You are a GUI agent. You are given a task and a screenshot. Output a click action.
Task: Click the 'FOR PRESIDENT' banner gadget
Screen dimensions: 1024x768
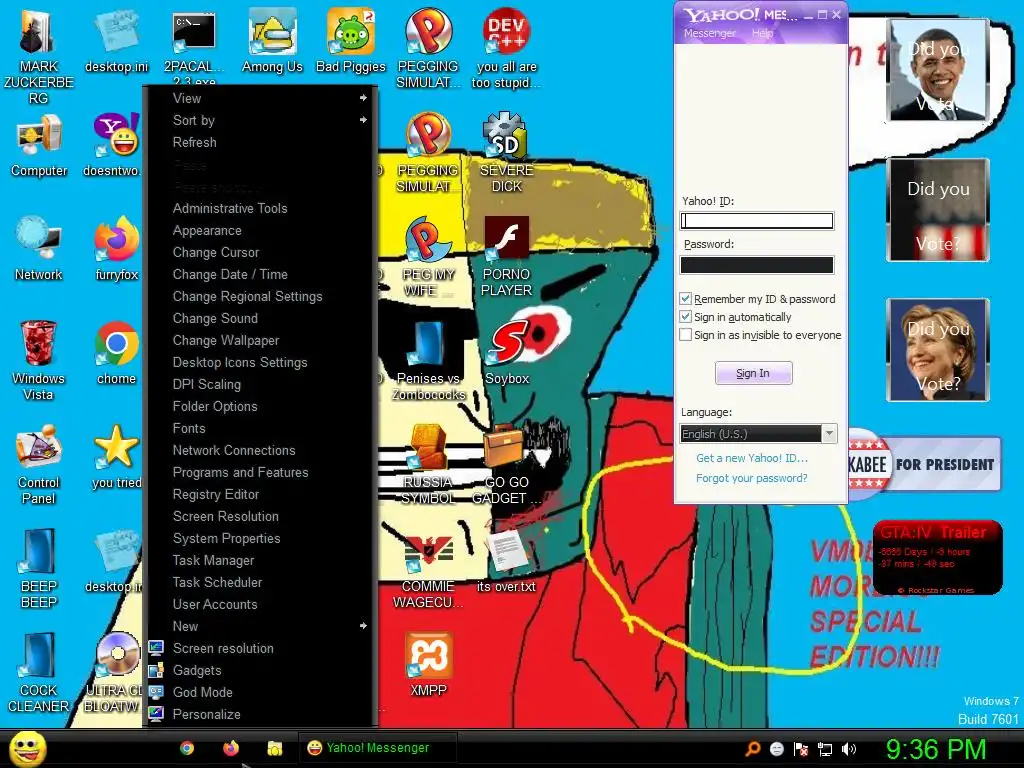(925, 464)
